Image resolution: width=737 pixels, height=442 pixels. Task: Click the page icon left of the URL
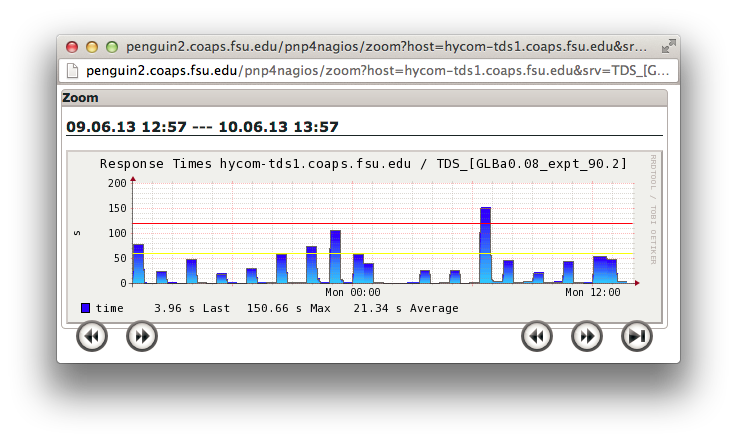pyautogui.click(x=72, y=71)
